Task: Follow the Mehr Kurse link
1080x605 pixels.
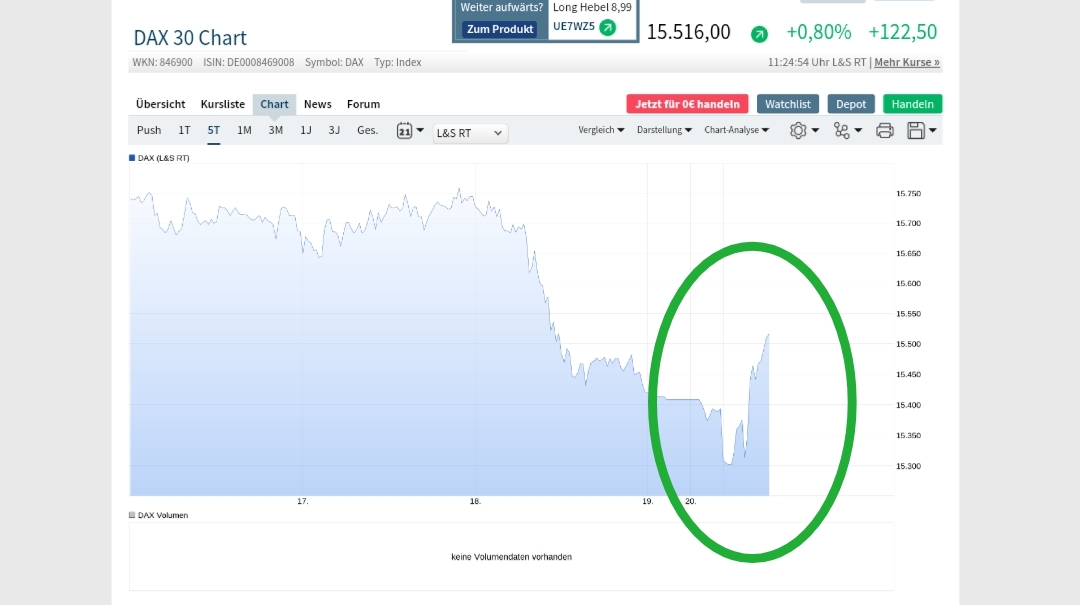Action: (906, 62)
